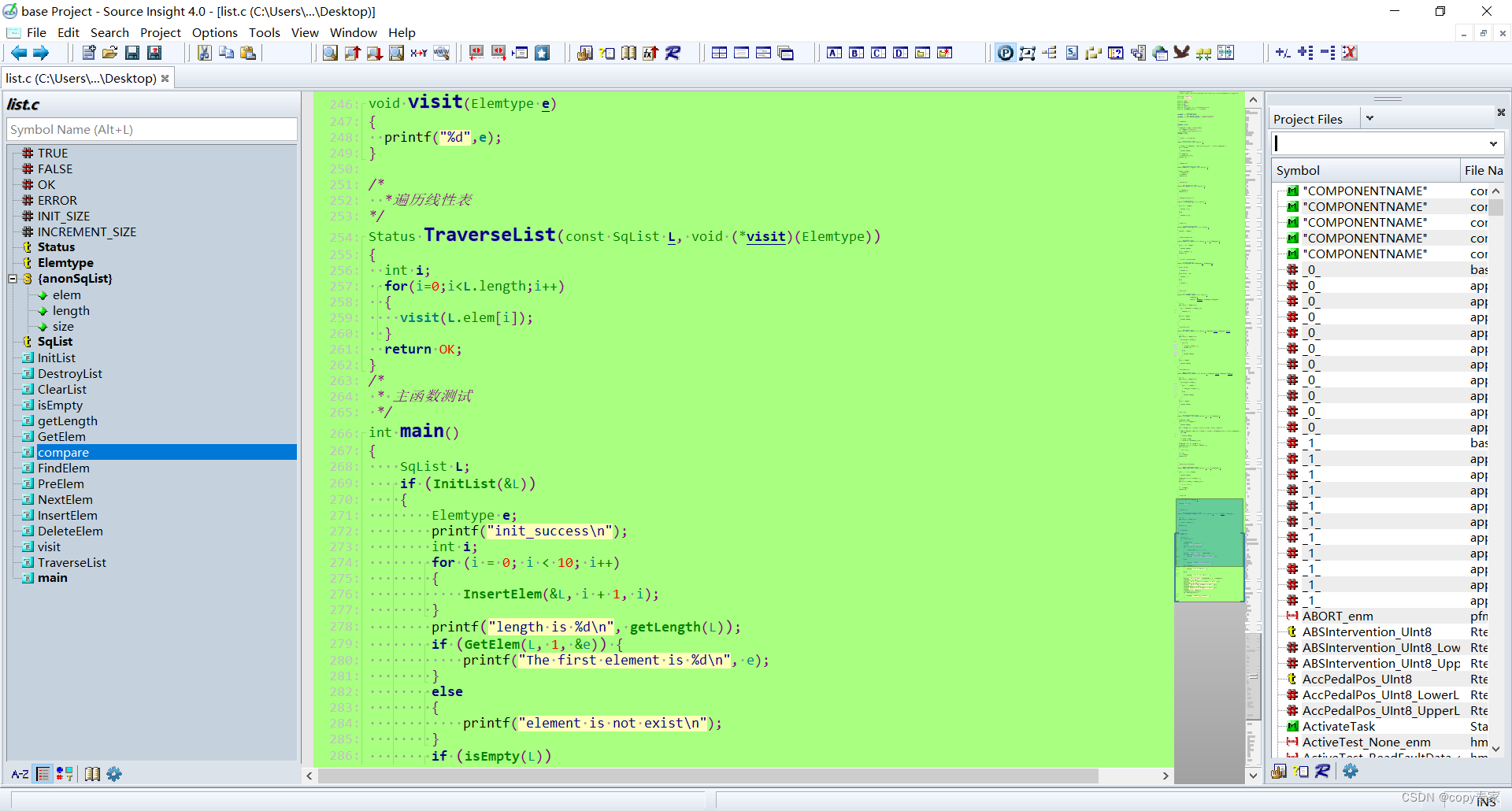Image resolution: width=1512 pixels, height=811 pixels.
Task: Open the Relation Window toolbar icon
Action: tap(1028, 53)
